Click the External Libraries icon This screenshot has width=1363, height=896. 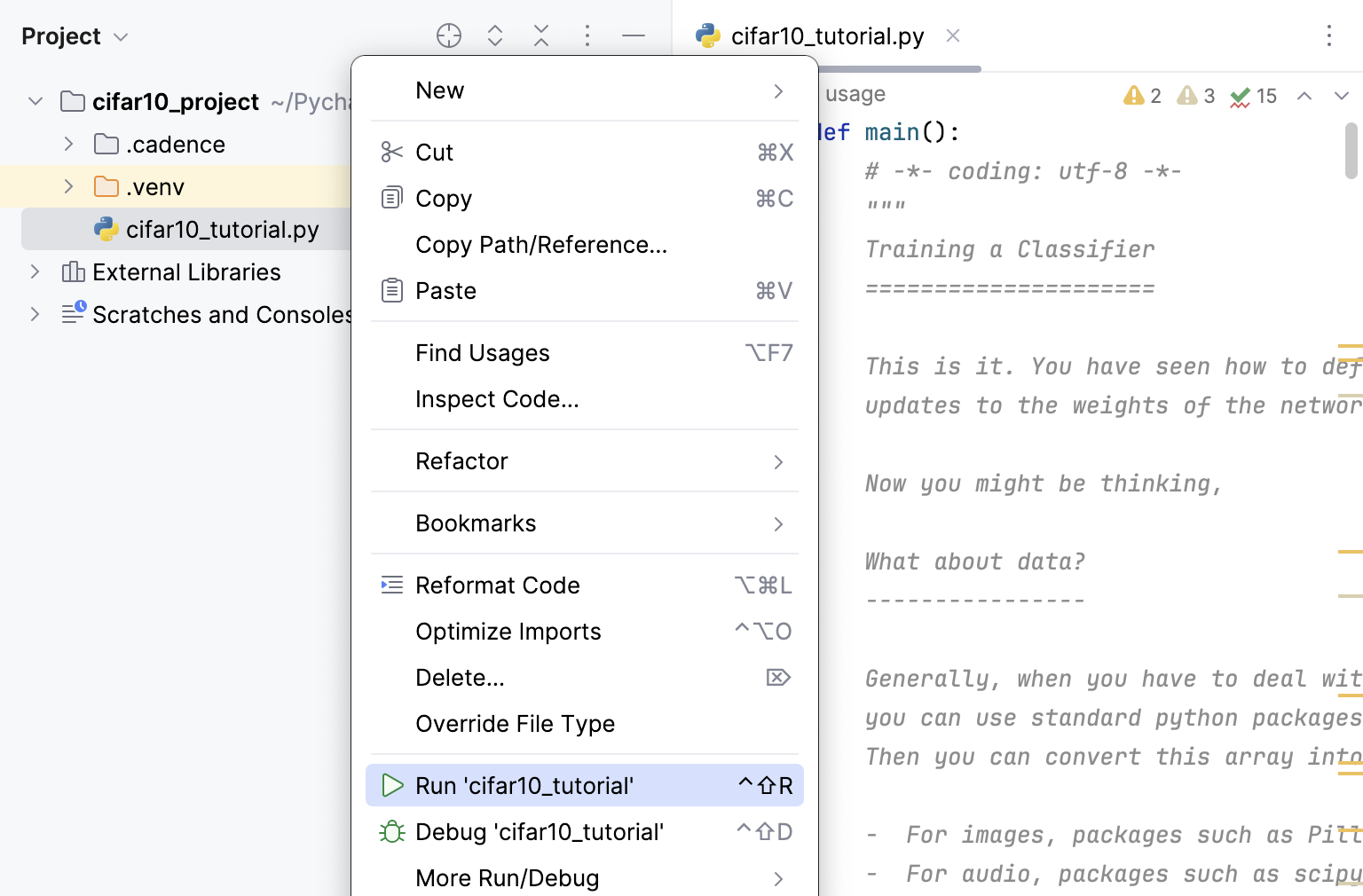coord(74,271)
